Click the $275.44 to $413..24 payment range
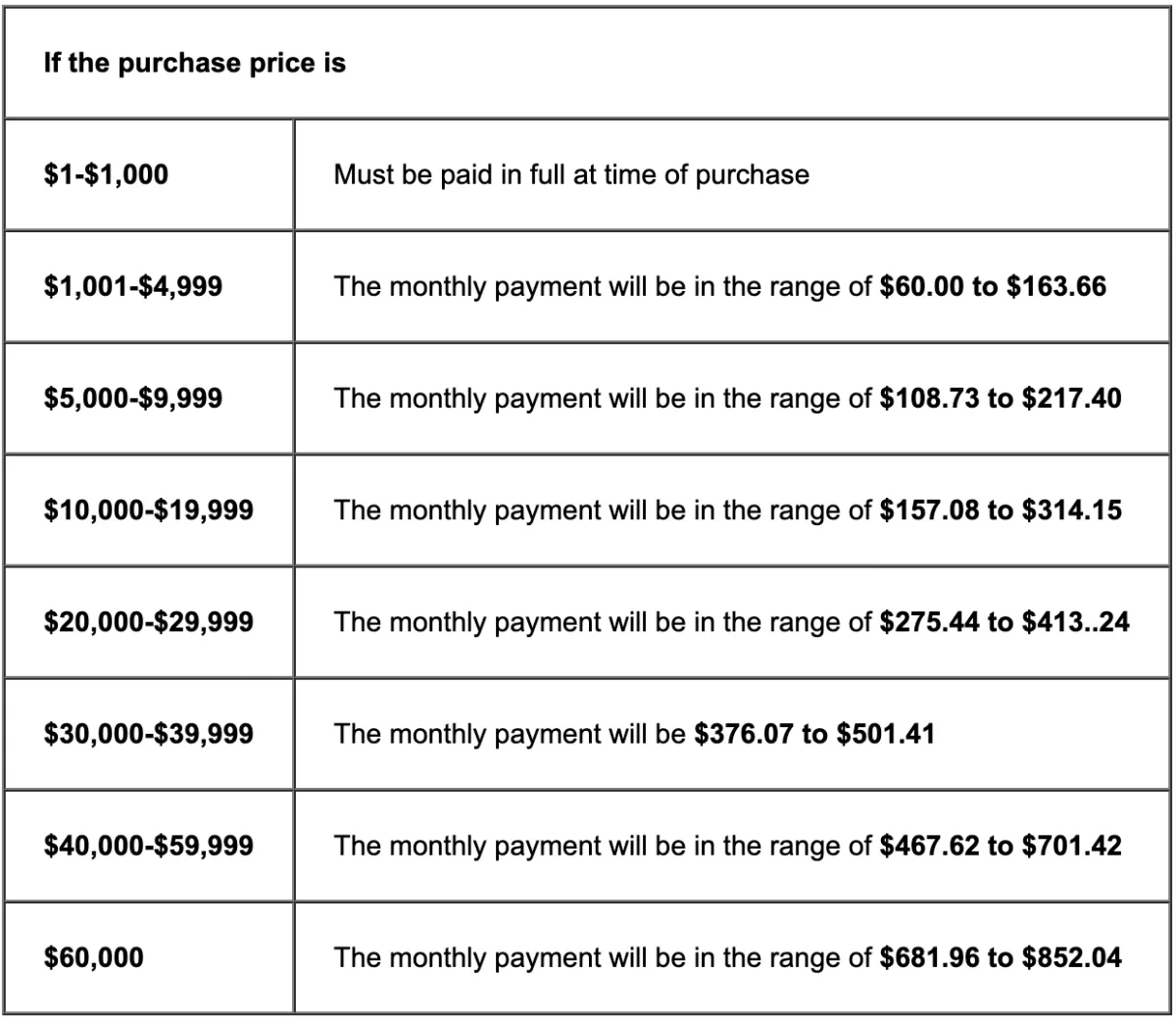This screenshot has width=1176, height=1022. click(x=1005, y=622)
